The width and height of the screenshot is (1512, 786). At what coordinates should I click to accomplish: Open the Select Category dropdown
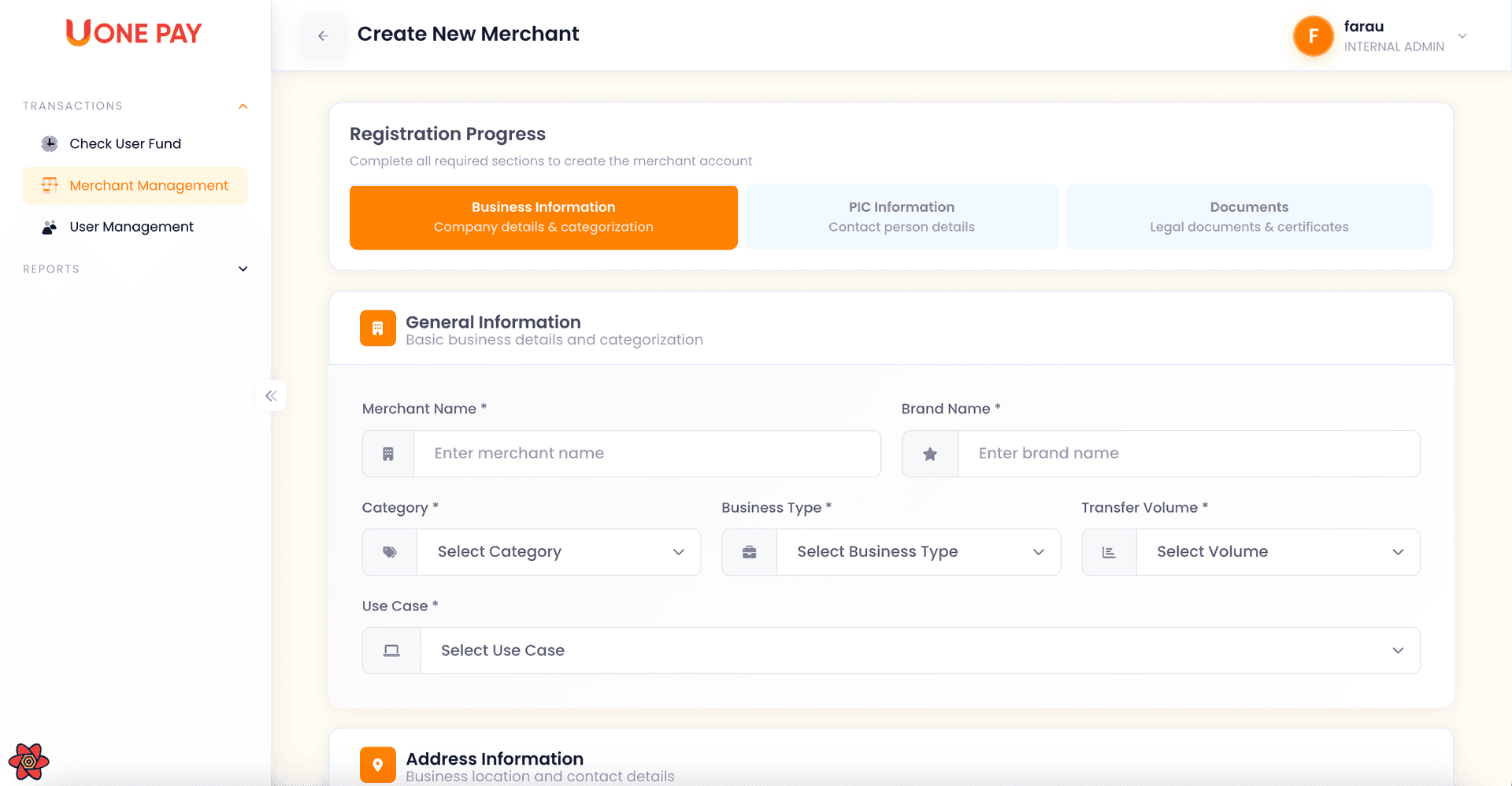558,552
